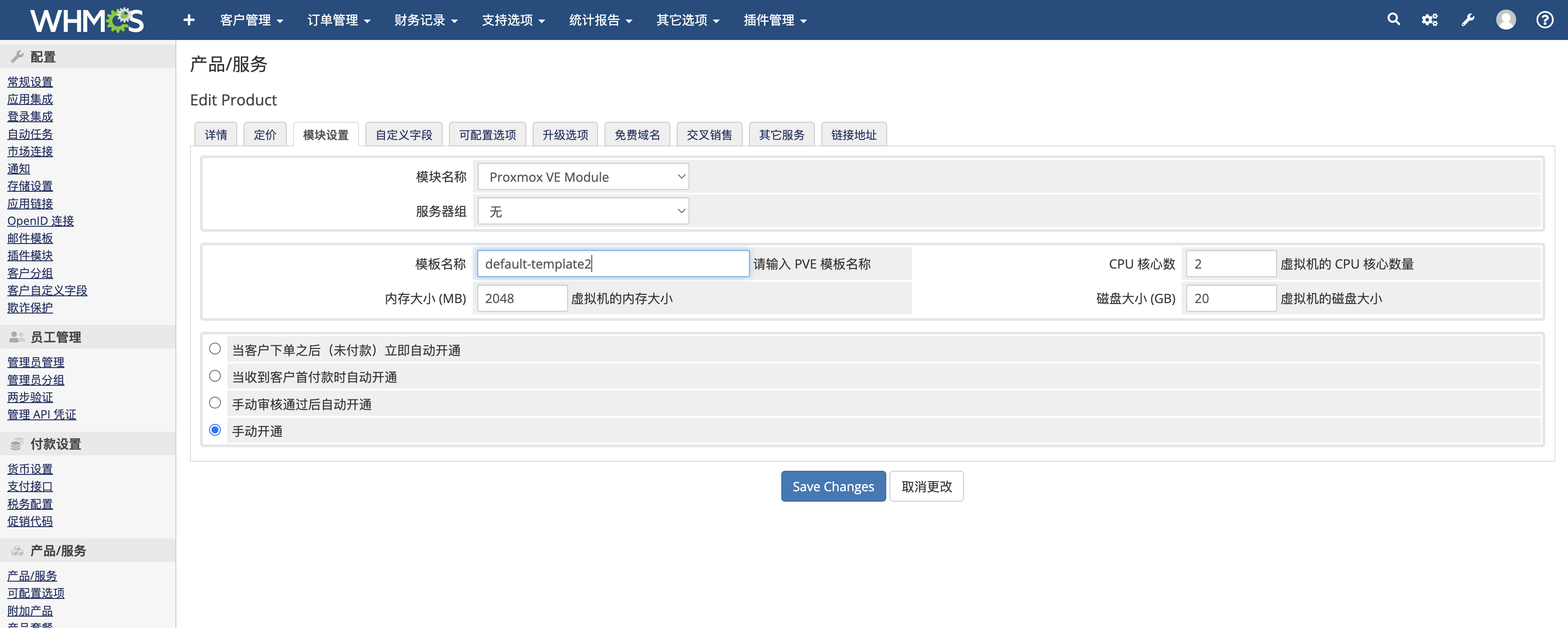Expand the 服务器组 dropdown
This screenshot has width=1568, height=628.
[x=583, y=210]
